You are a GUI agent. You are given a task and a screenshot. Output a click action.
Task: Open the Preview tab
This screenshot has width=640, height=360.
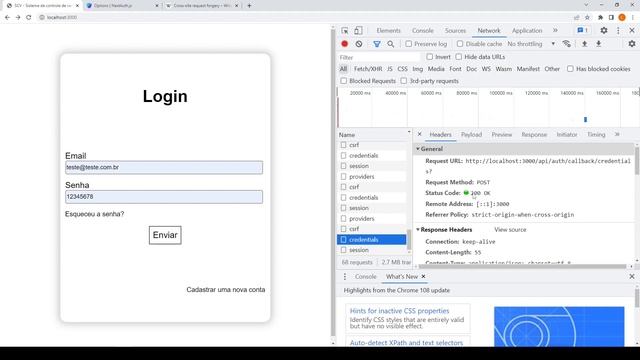pos(502,134)
